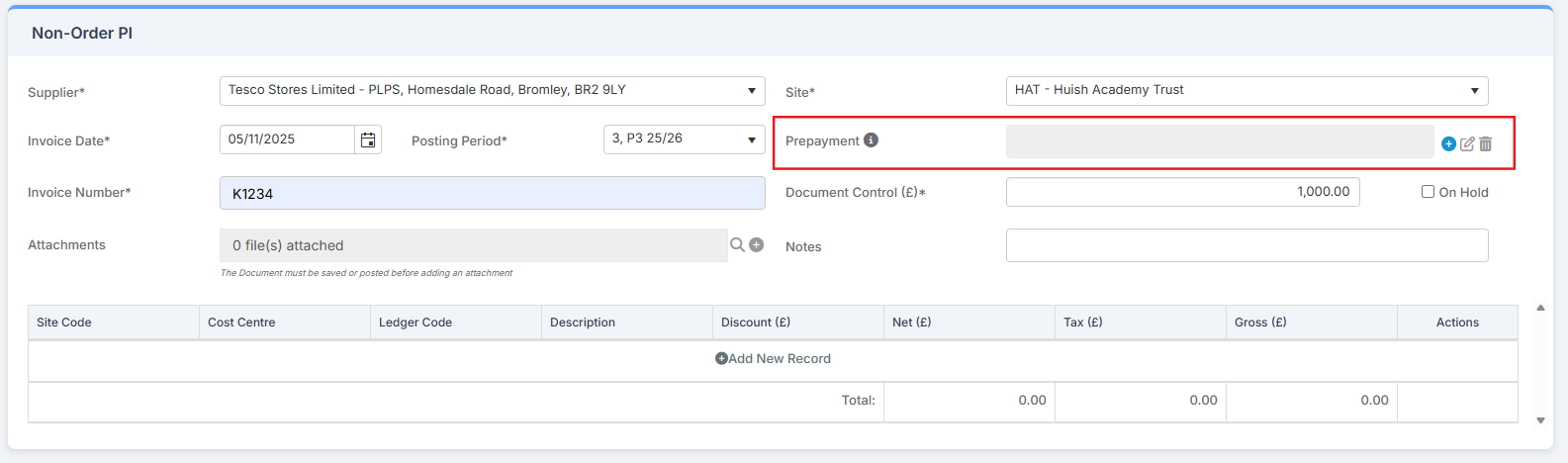
Task: Open the Invoice Date calendar picker
Action: 368,140
